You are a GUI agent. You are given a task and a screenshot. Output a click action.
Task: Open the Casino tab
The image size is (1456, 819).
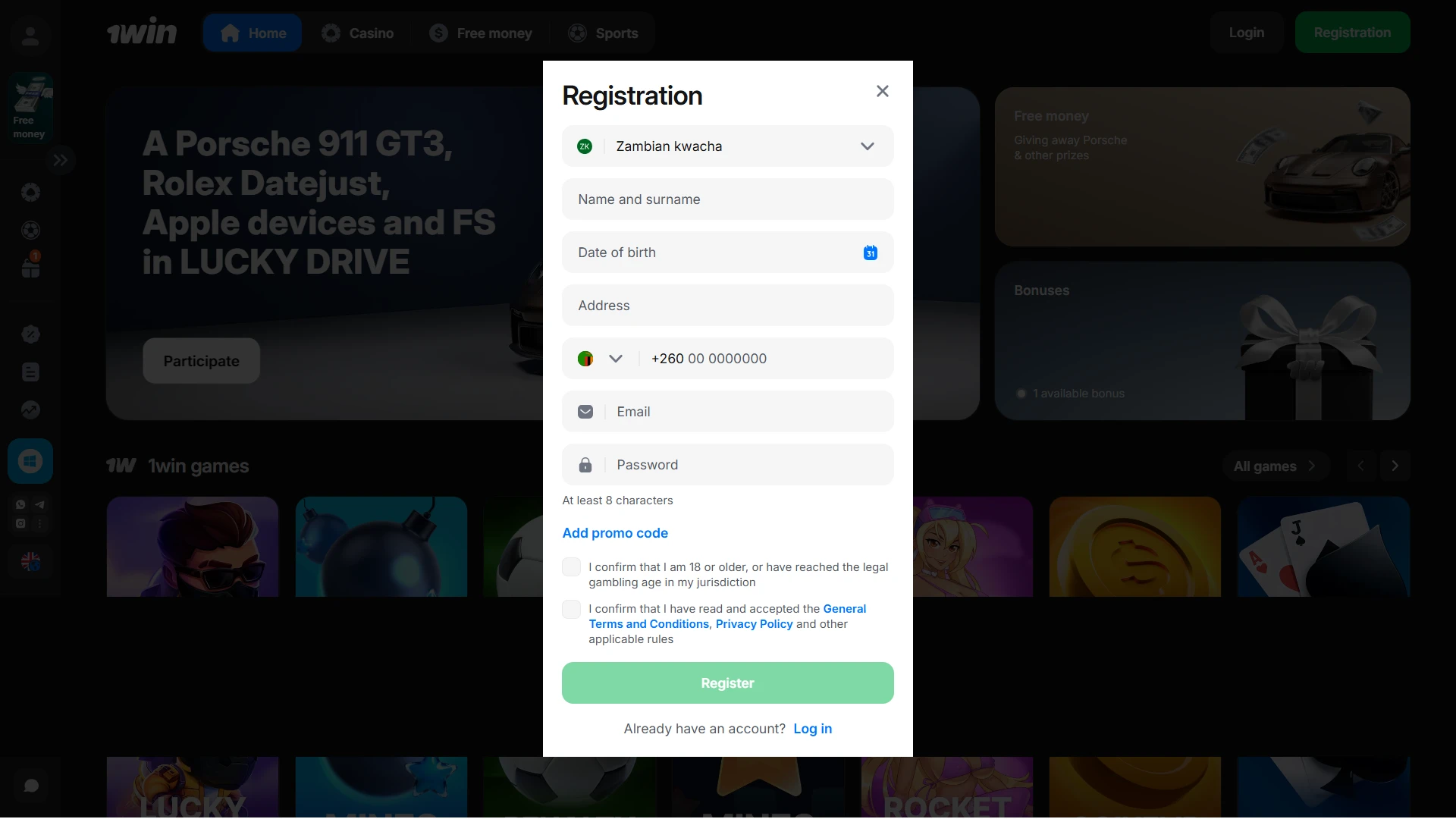(x=358, y=33)
